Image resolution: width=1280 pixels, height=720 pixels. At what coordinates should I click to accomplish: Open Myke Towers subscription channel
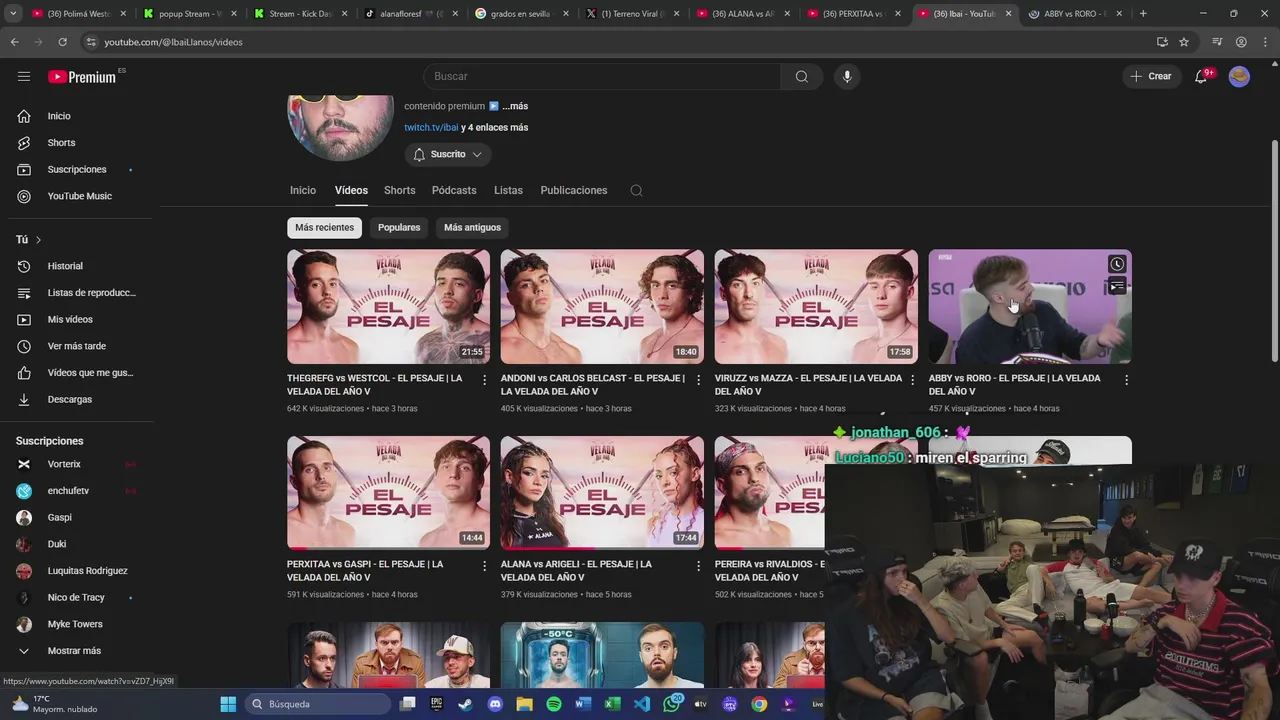tap(76, 624)
